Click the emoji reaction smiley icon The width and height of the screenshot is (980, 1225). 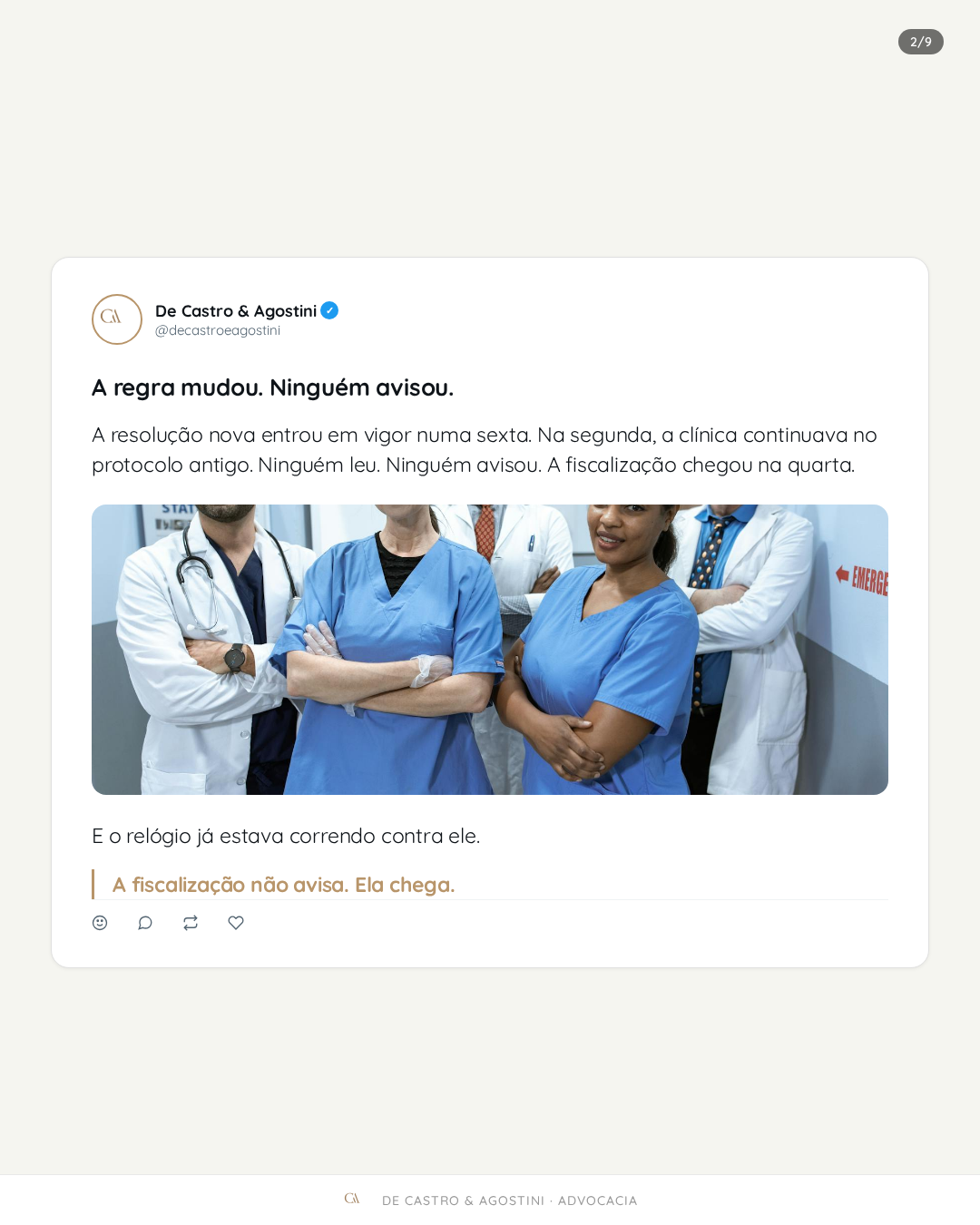(x=100, y=923)
